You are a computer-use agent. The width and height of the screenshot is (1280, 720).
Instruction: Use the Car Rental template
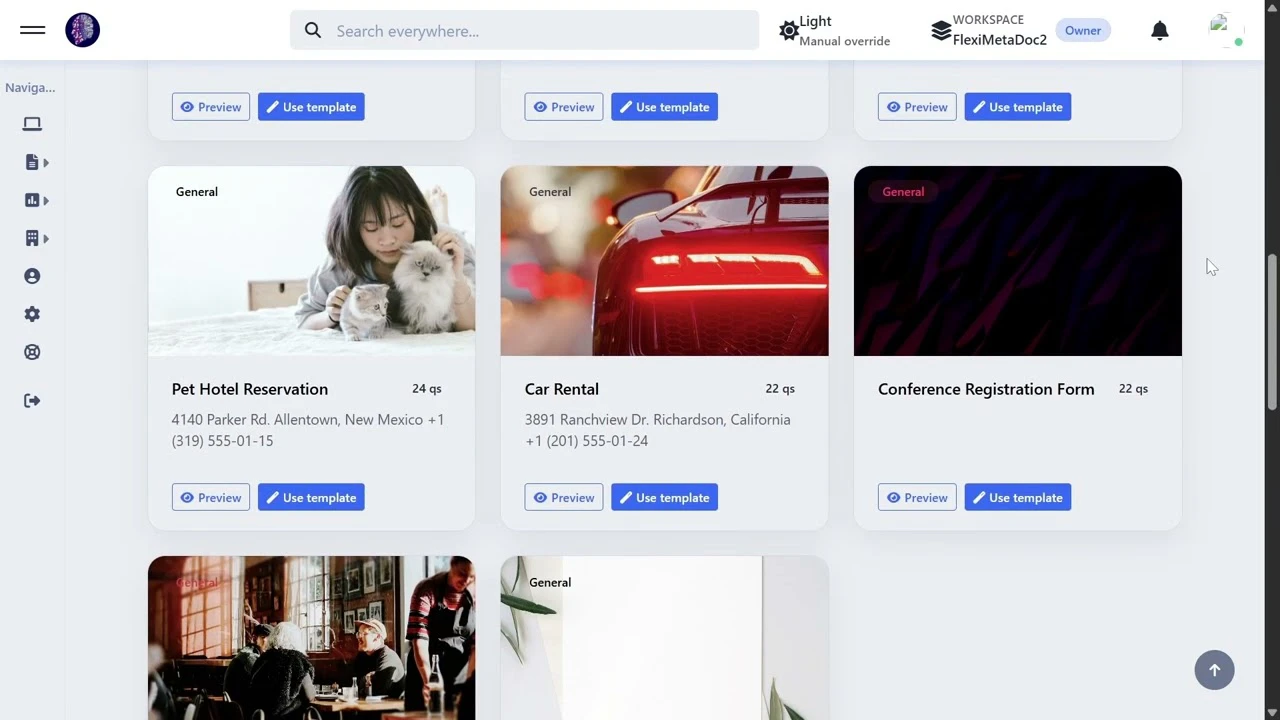click(664, 498)
